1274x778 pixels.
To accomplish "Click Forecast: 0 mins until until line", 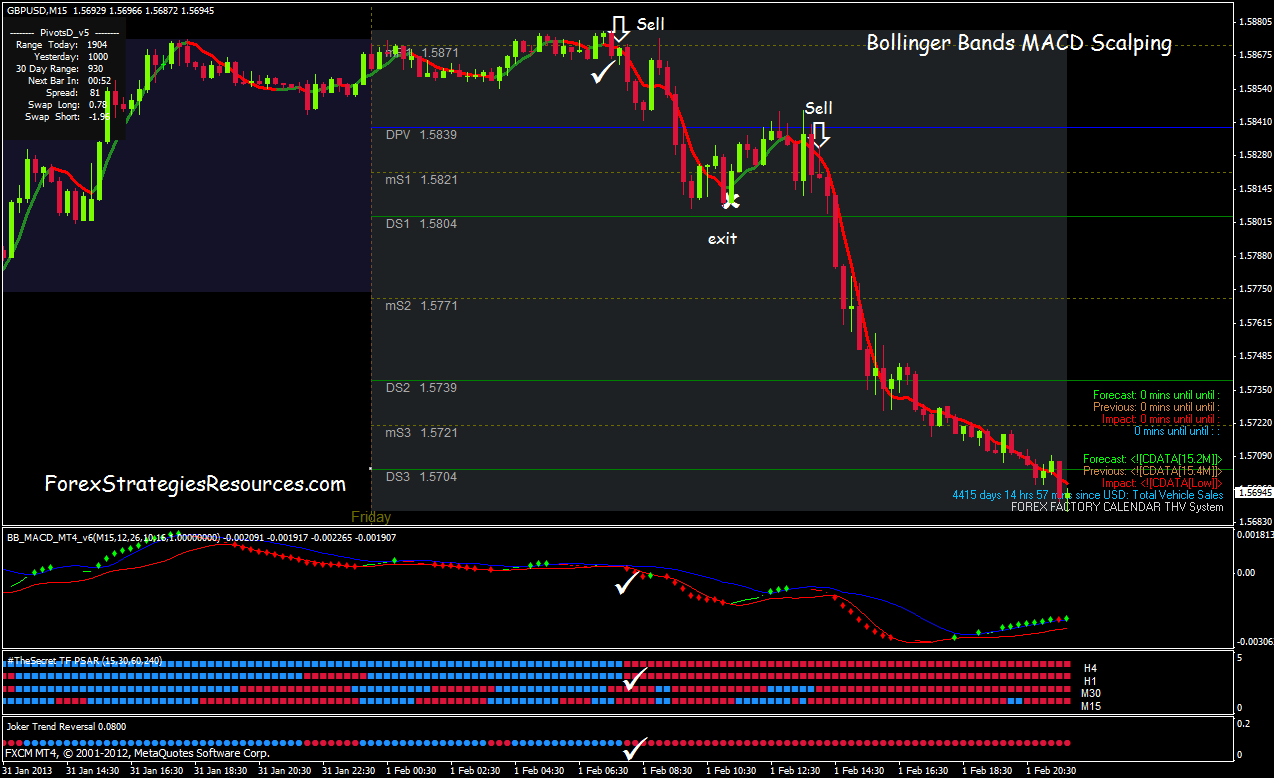I will click(1156, 395).
